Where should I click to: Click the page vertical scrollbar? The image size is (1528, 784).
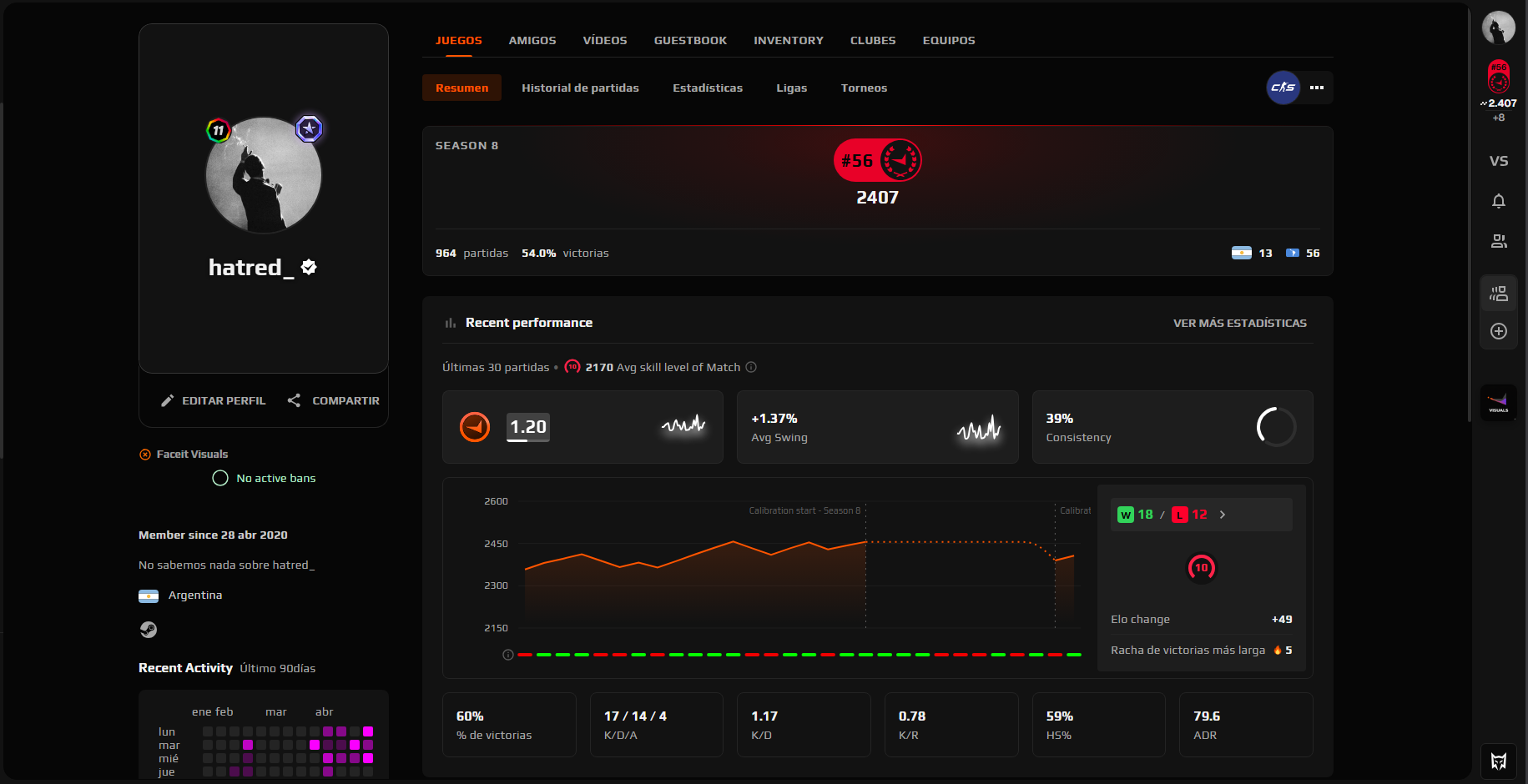[x=1470, y=215]
